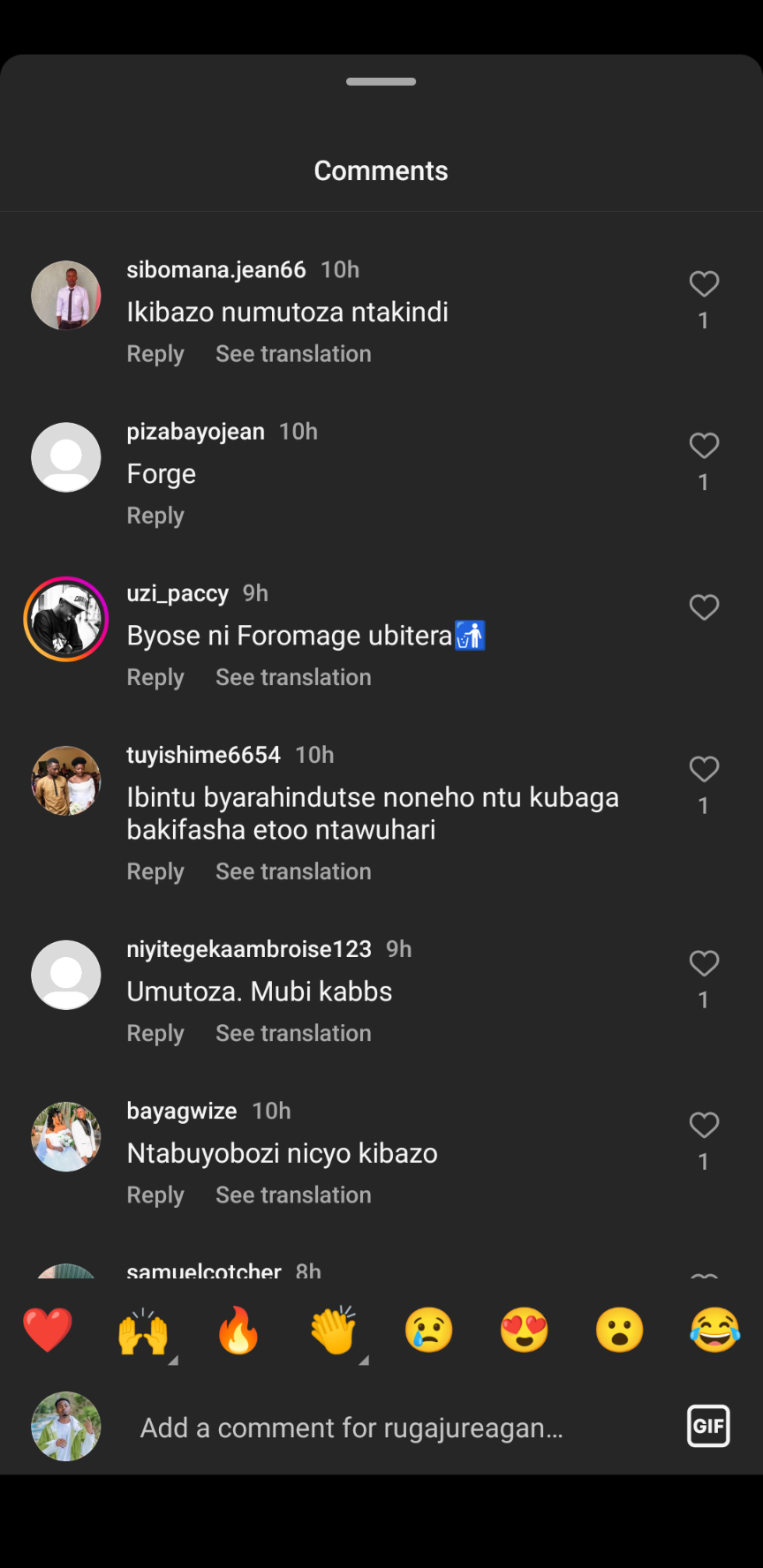This screenshot has width=763, height=1568.
Task: Select the surprised face emoji
Action: click(620, 1331)
